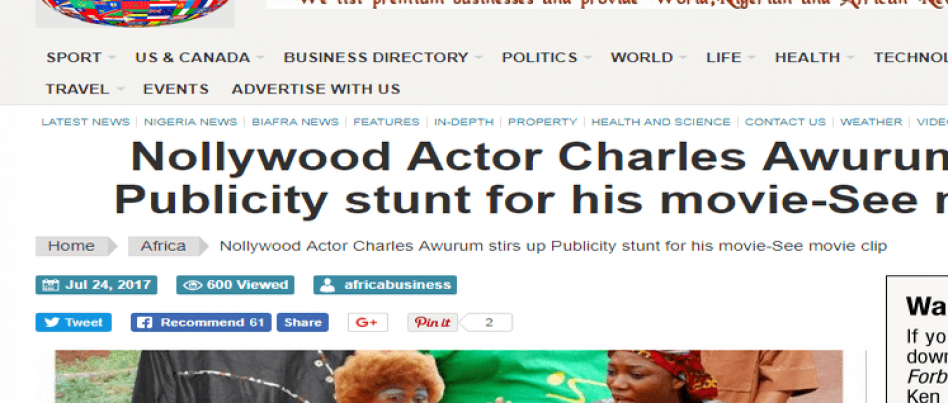Go to Home breadcrumb link

point(71,246)
